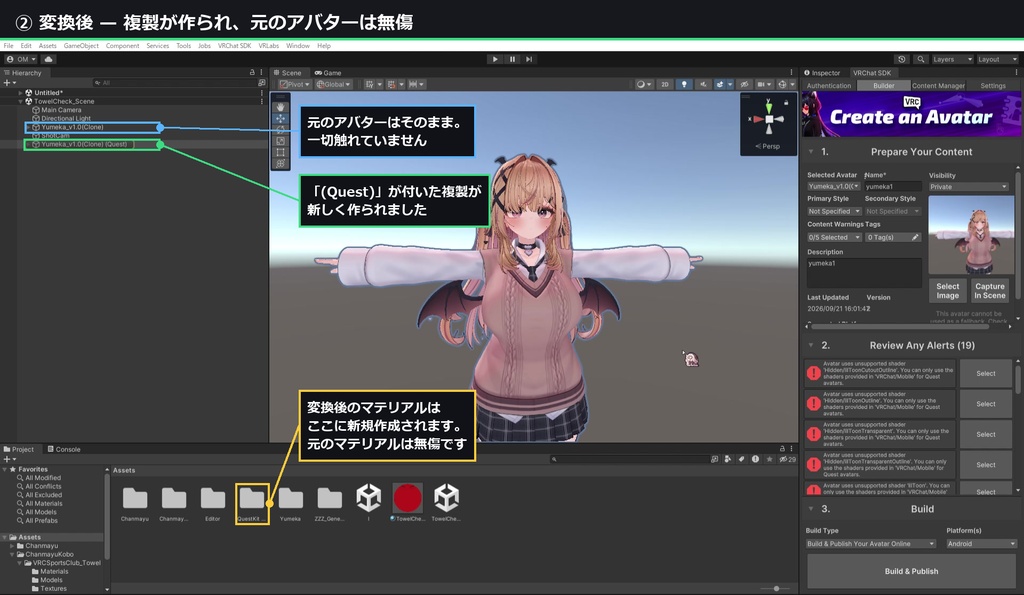Click Select for lilToonCutoutOutline shader alert
1024x595 pixels.
click(985, 374)
